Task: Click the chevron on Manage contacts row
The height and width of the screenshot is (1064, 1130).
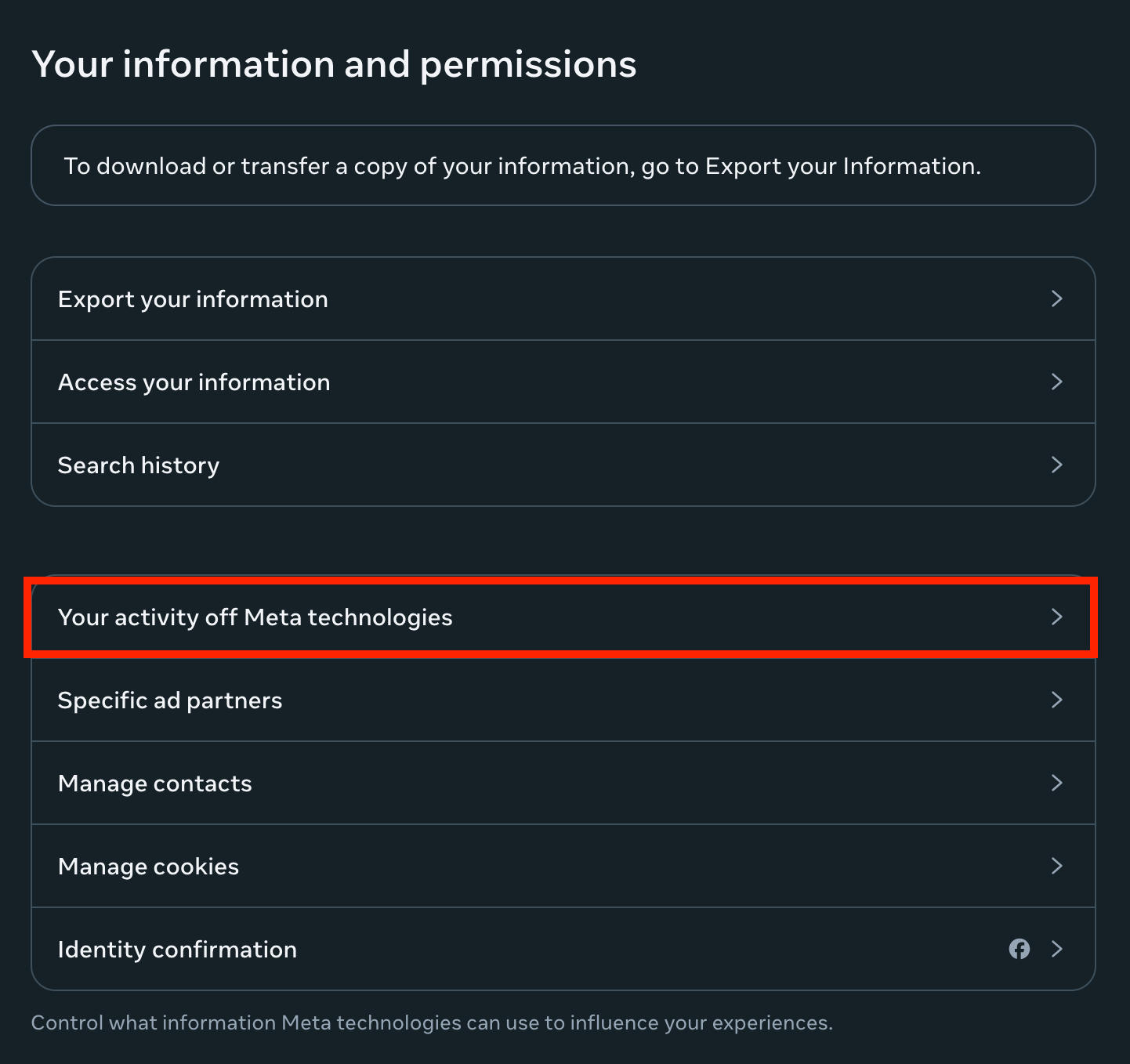Action: coord(1056,783)
